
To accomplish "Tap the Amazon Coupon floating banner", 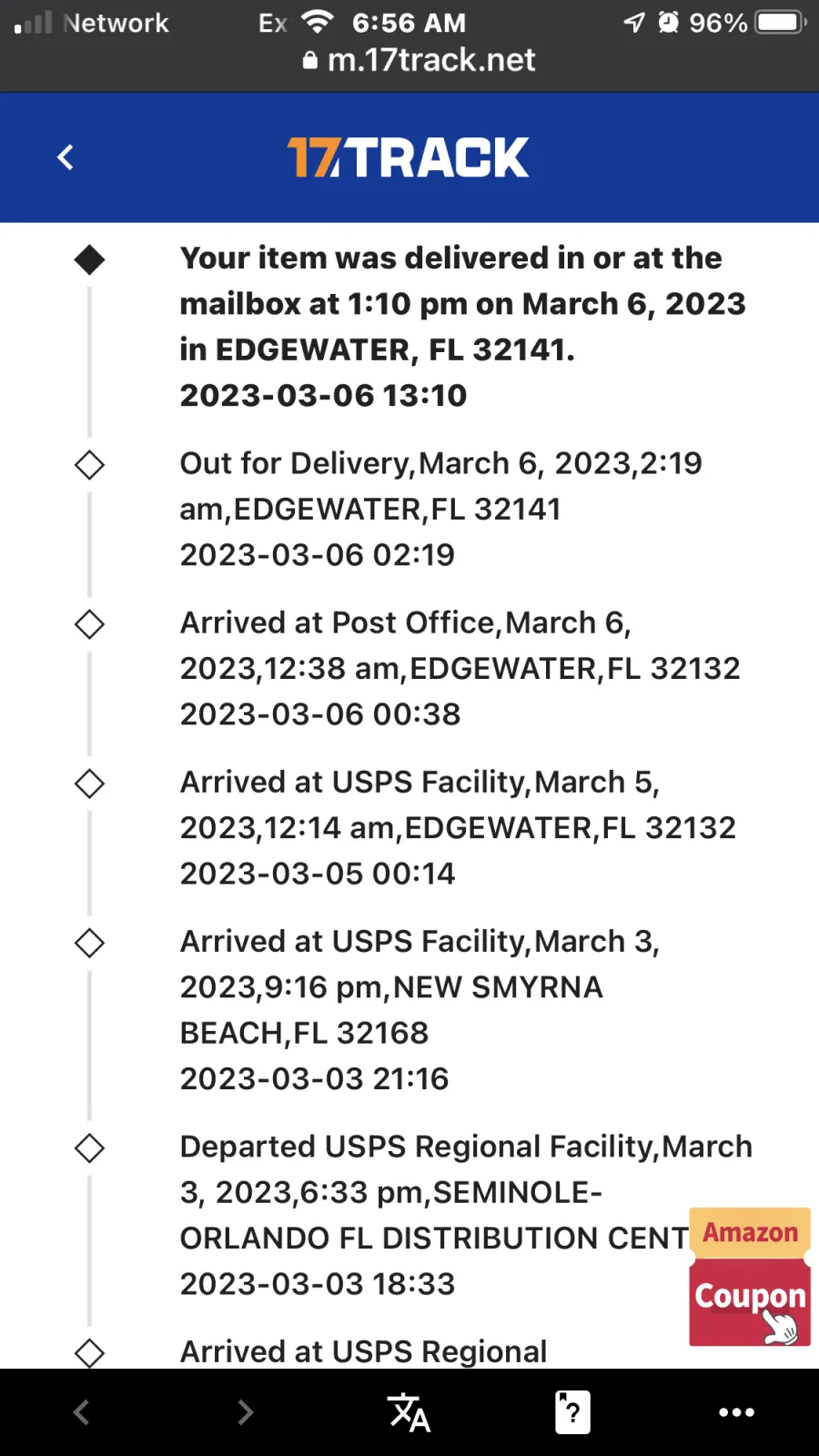I will 750,1277.
